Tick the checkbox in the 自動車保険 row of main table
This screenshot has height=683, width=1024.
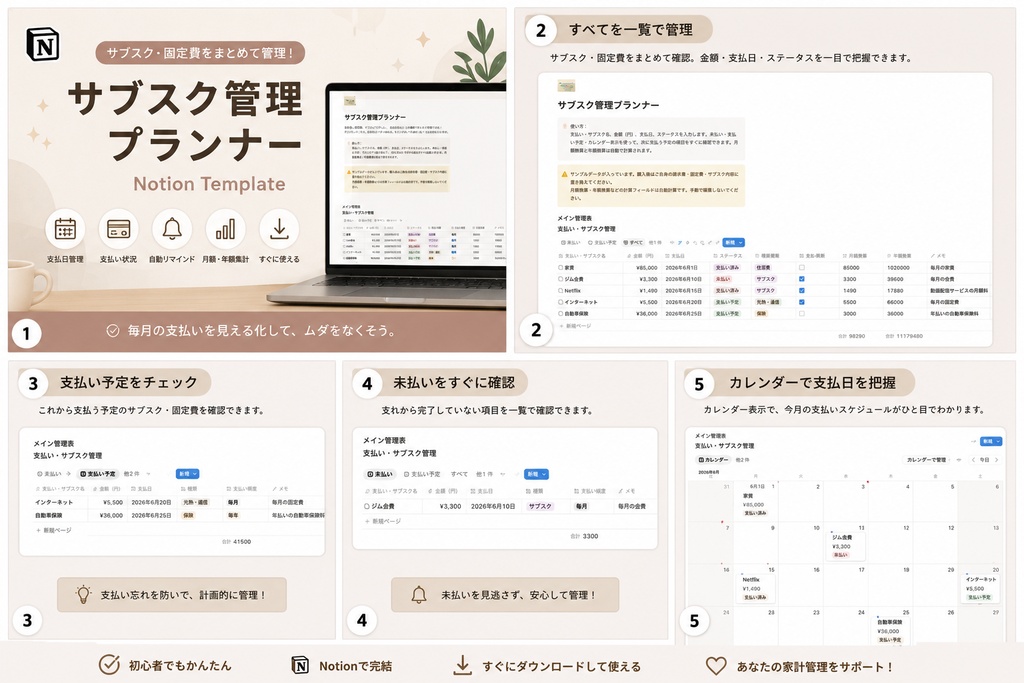click(802, 313)
